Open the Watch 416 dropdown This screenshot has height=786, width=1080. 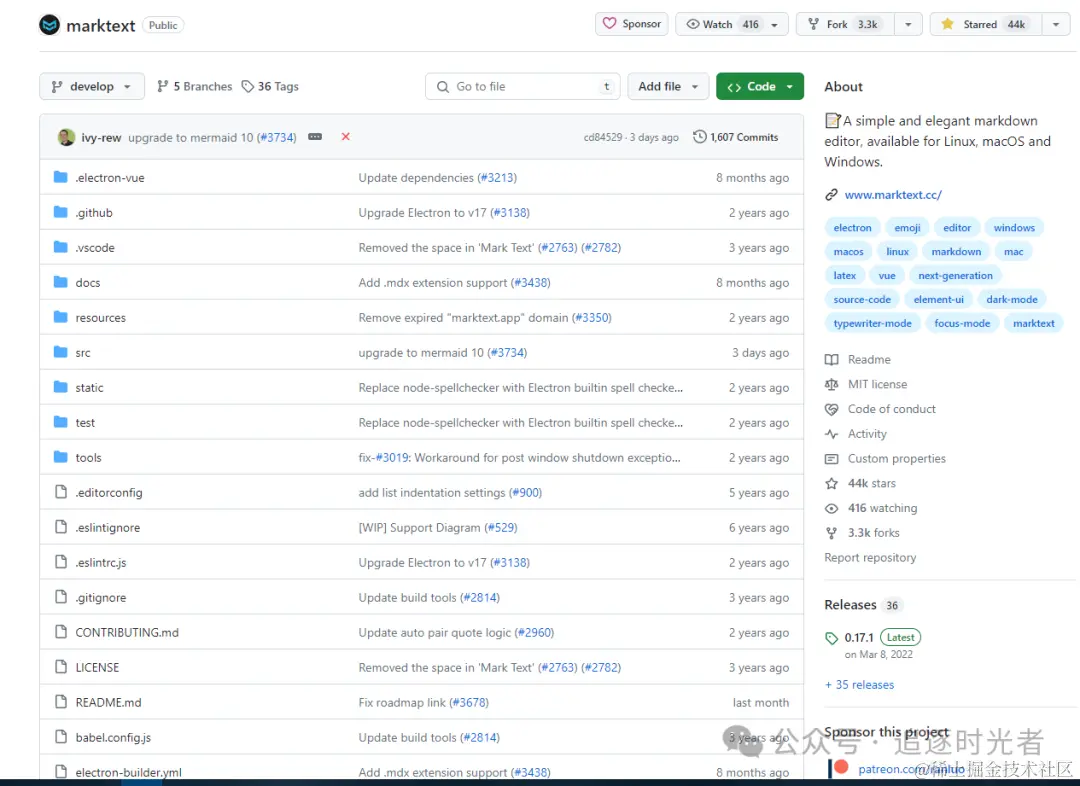[x=731, y=24]
